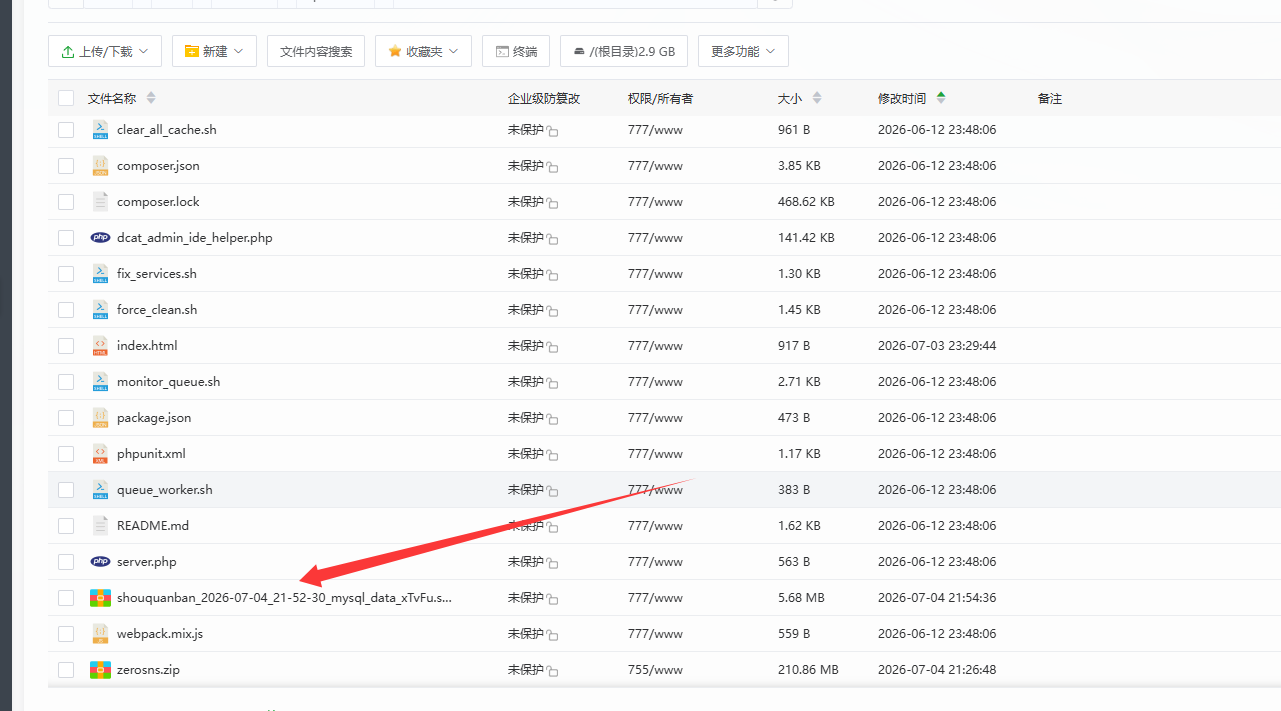Click the archive icon beside zerosns.zip
1281x711 pixels.
(x=100, y=669)
